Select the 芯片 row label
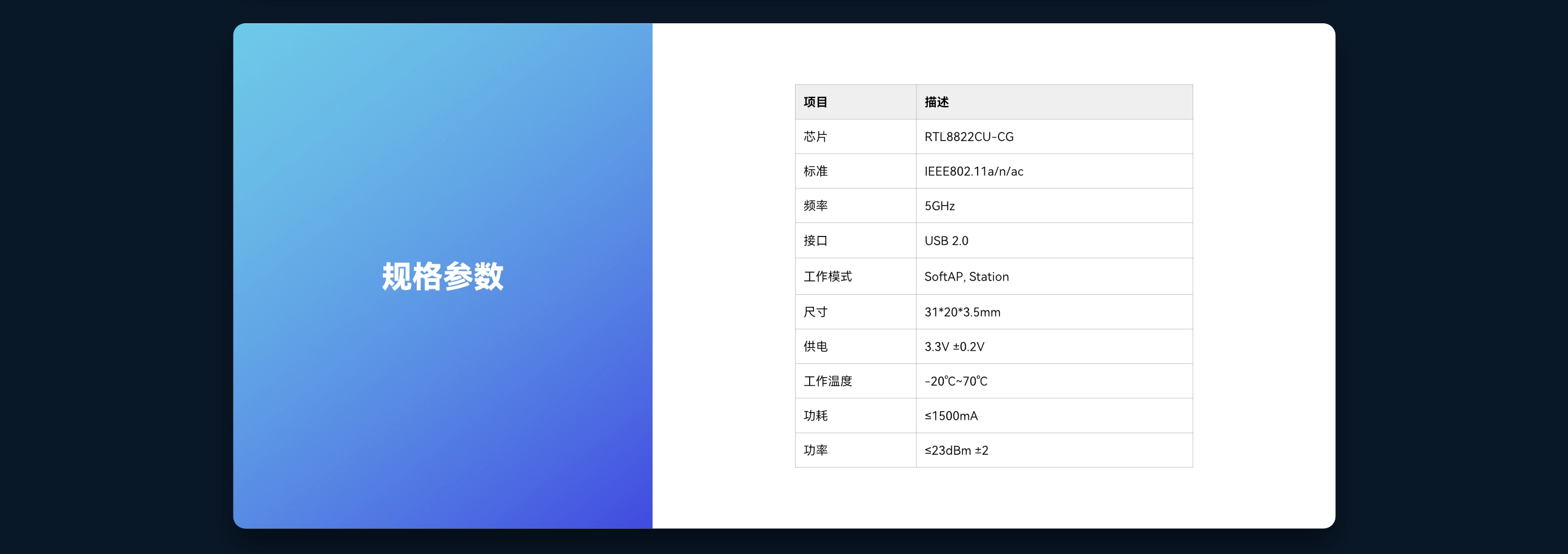Image resolution: width=1568 pixels, height=554 pixels. (815, 137)
